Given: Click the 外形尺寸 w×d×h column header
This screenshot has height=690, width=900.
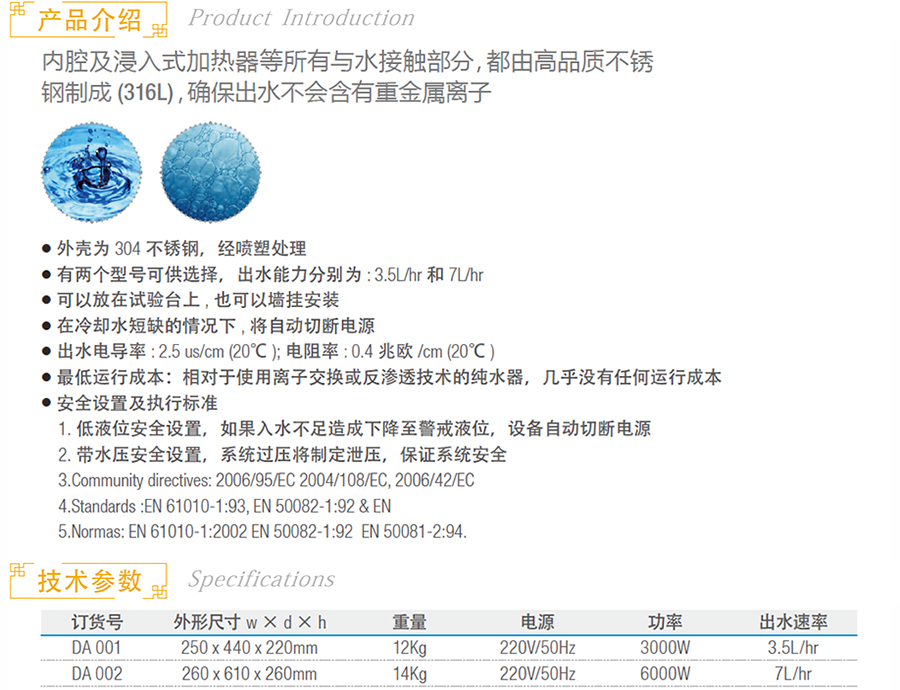Looking at the screenshot, I should 248,622.
